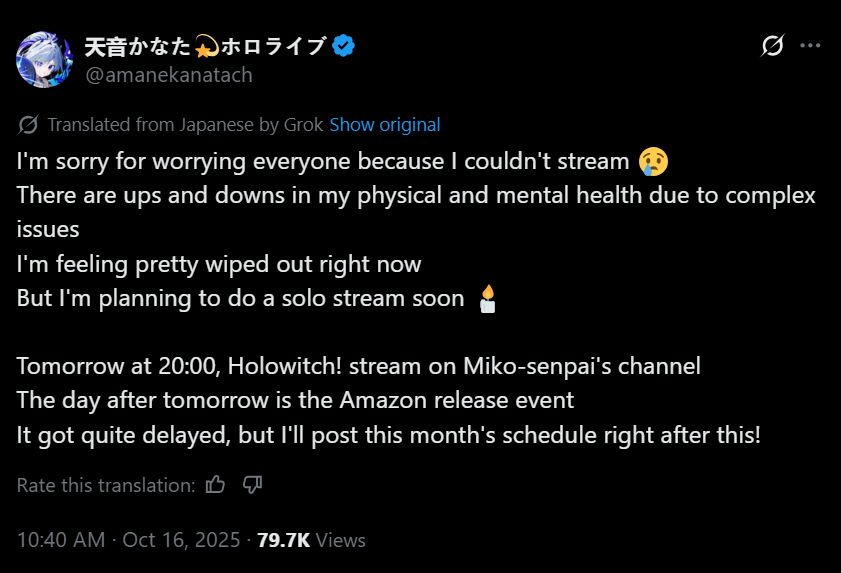841x573 pixels.
Task: Click the 'I'm sorry for worrying everyone' line
Action: [342, 161]
